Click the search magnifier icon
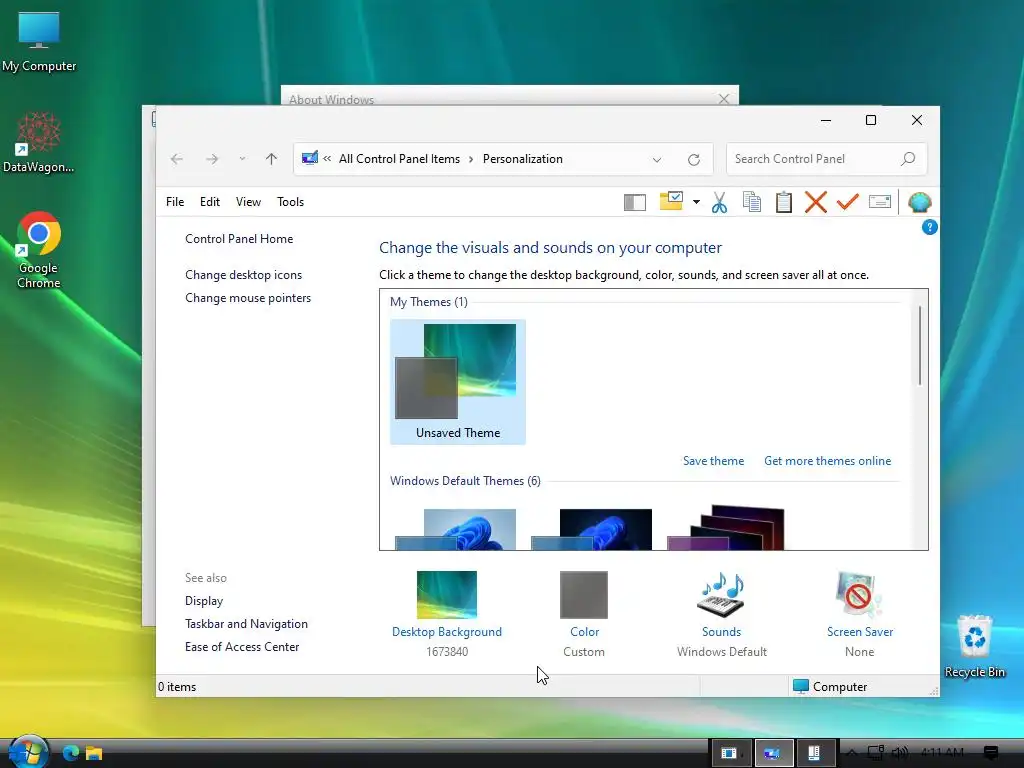This screenshot has width=1024, height=768. point(908,159)
